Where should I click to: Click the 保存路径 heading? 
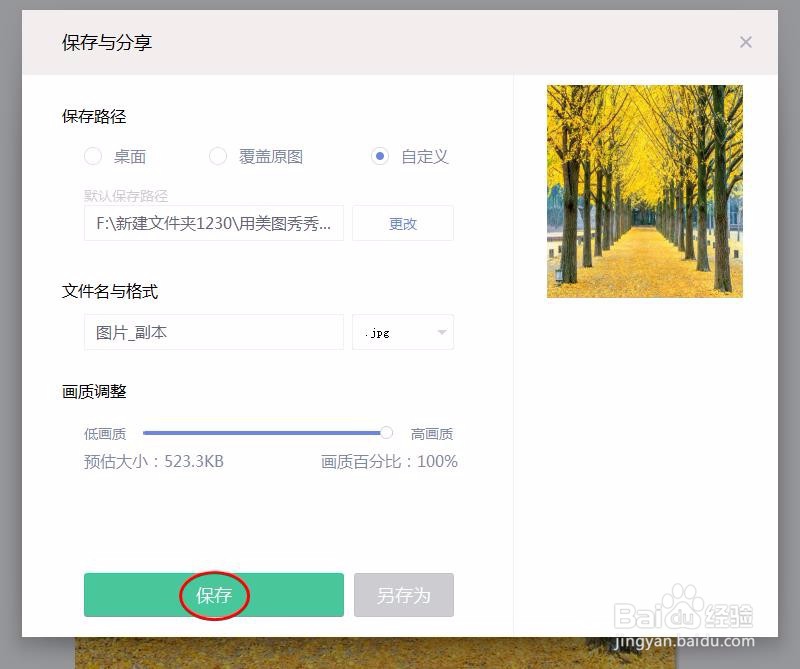[94, 116]
